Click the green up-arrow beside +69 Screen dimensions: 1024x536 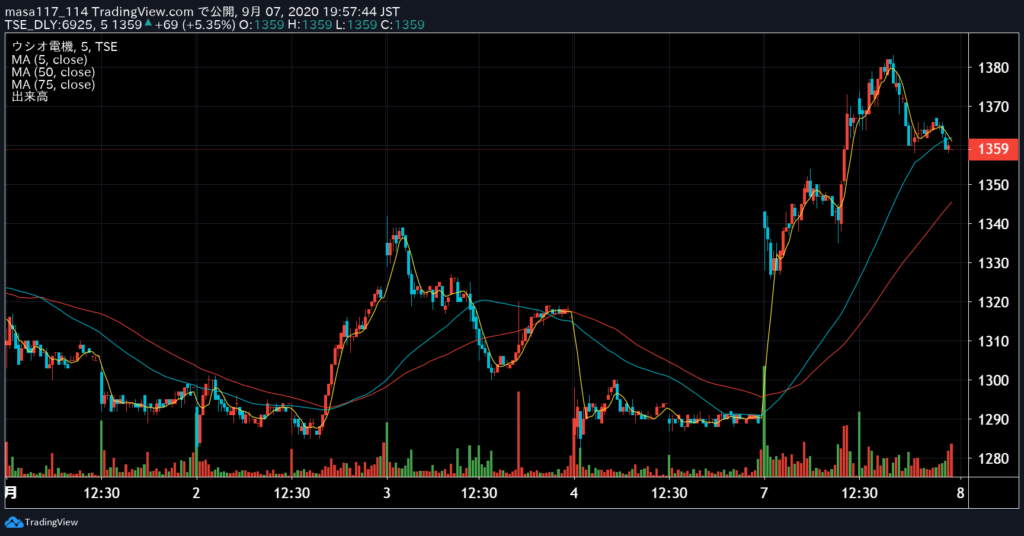[x=148, y=24]
